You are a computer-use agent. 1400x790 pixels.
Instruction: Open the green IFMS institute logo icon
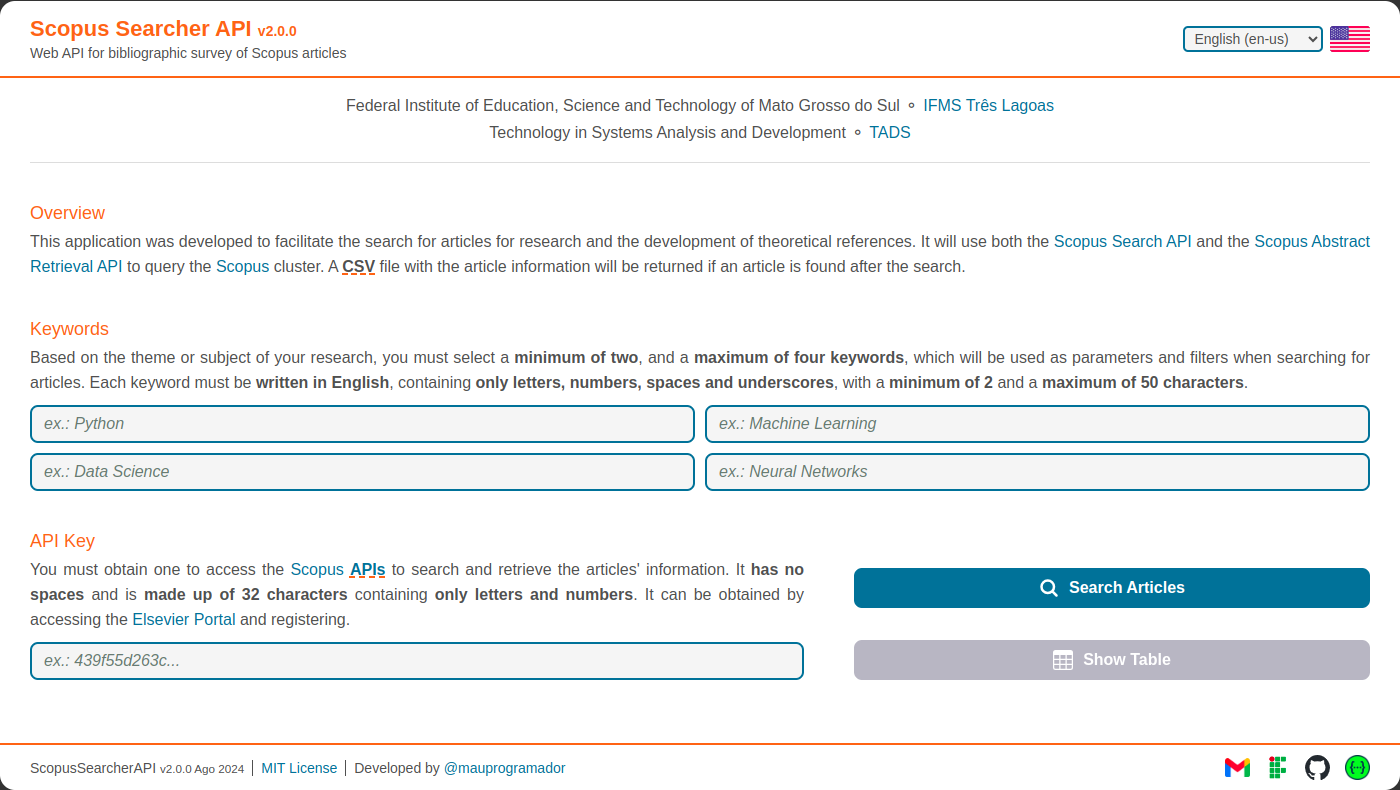coord(1277,768)
